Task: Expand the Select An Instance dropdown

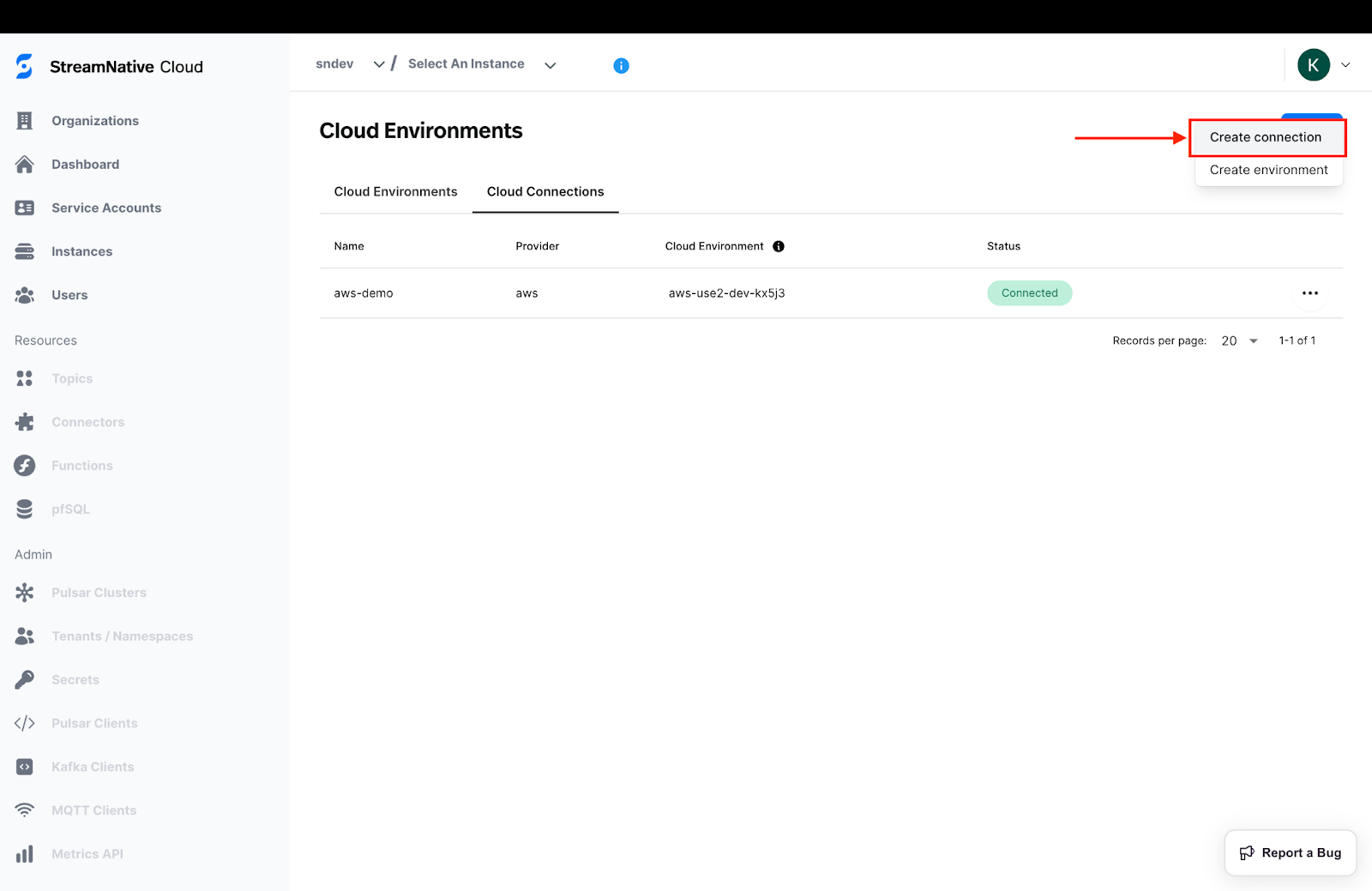Action: [x=551, y=65]
